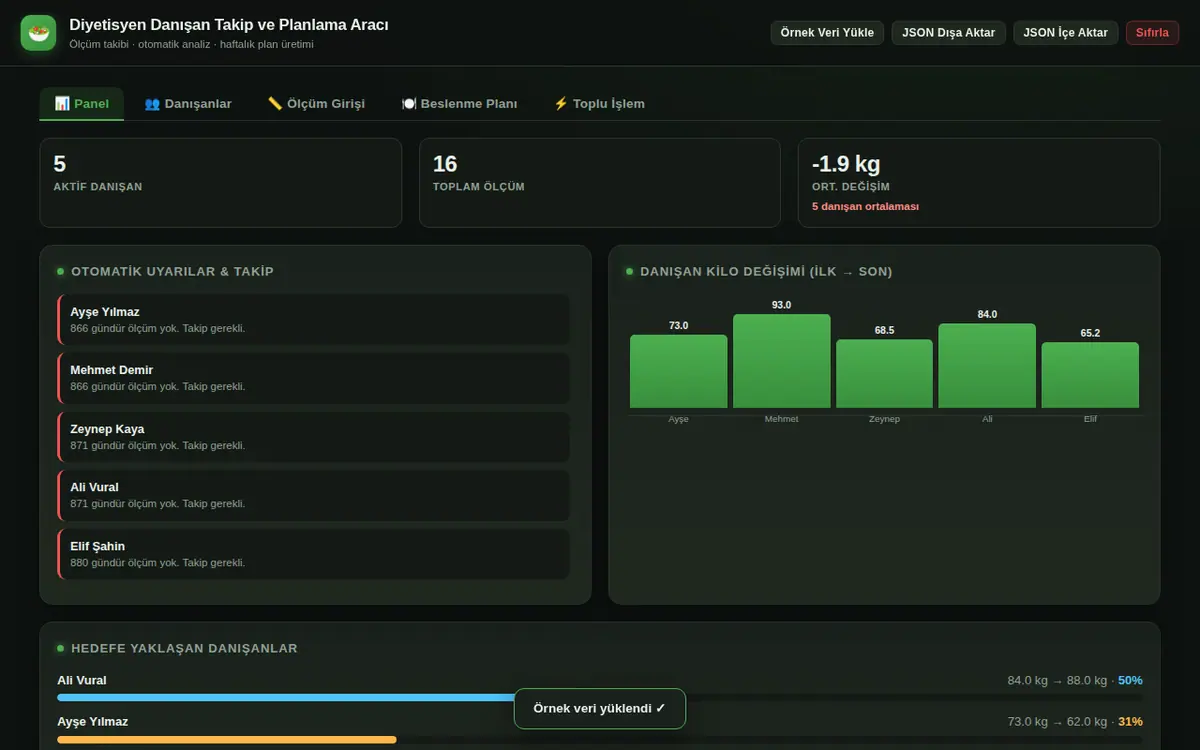Select the Toplu İşlem tab

point(599,104)
